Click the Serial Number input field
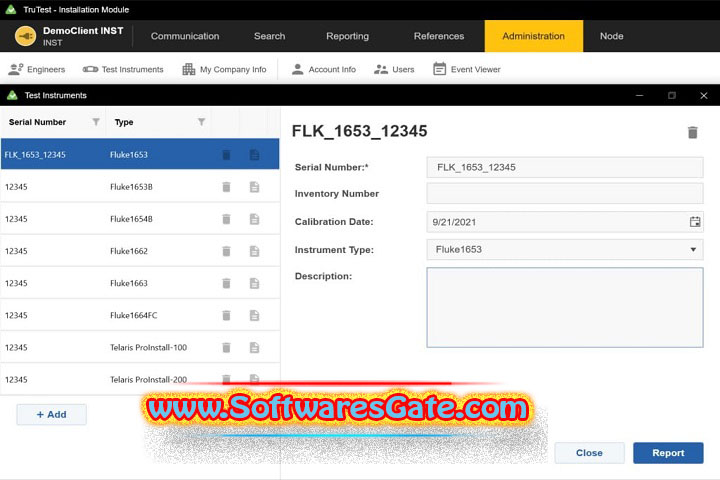720x480 pixels. (x=564, y=167)
